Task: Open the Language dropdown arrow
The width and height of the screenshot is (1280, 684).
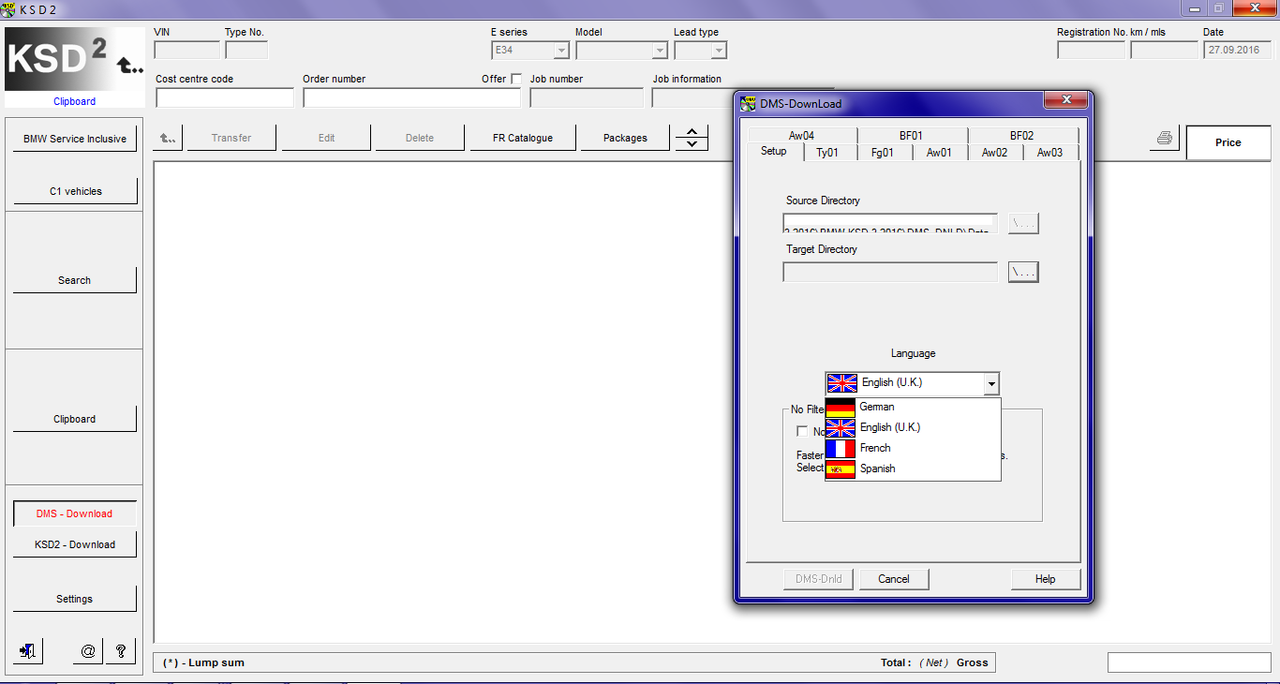Action: (x=990, y=383)
